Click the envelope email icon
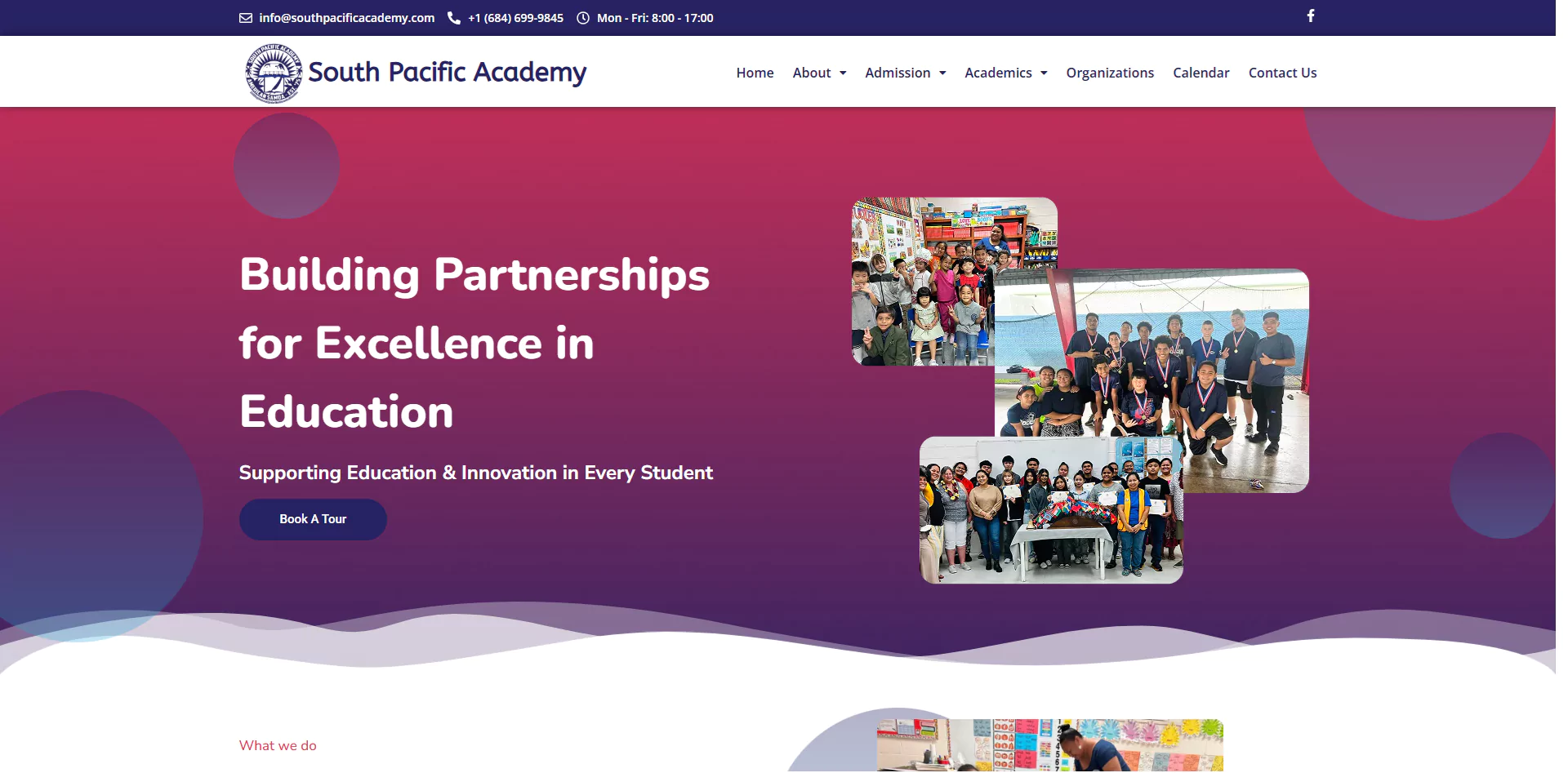1568x773 pixels. coord(245,18)
